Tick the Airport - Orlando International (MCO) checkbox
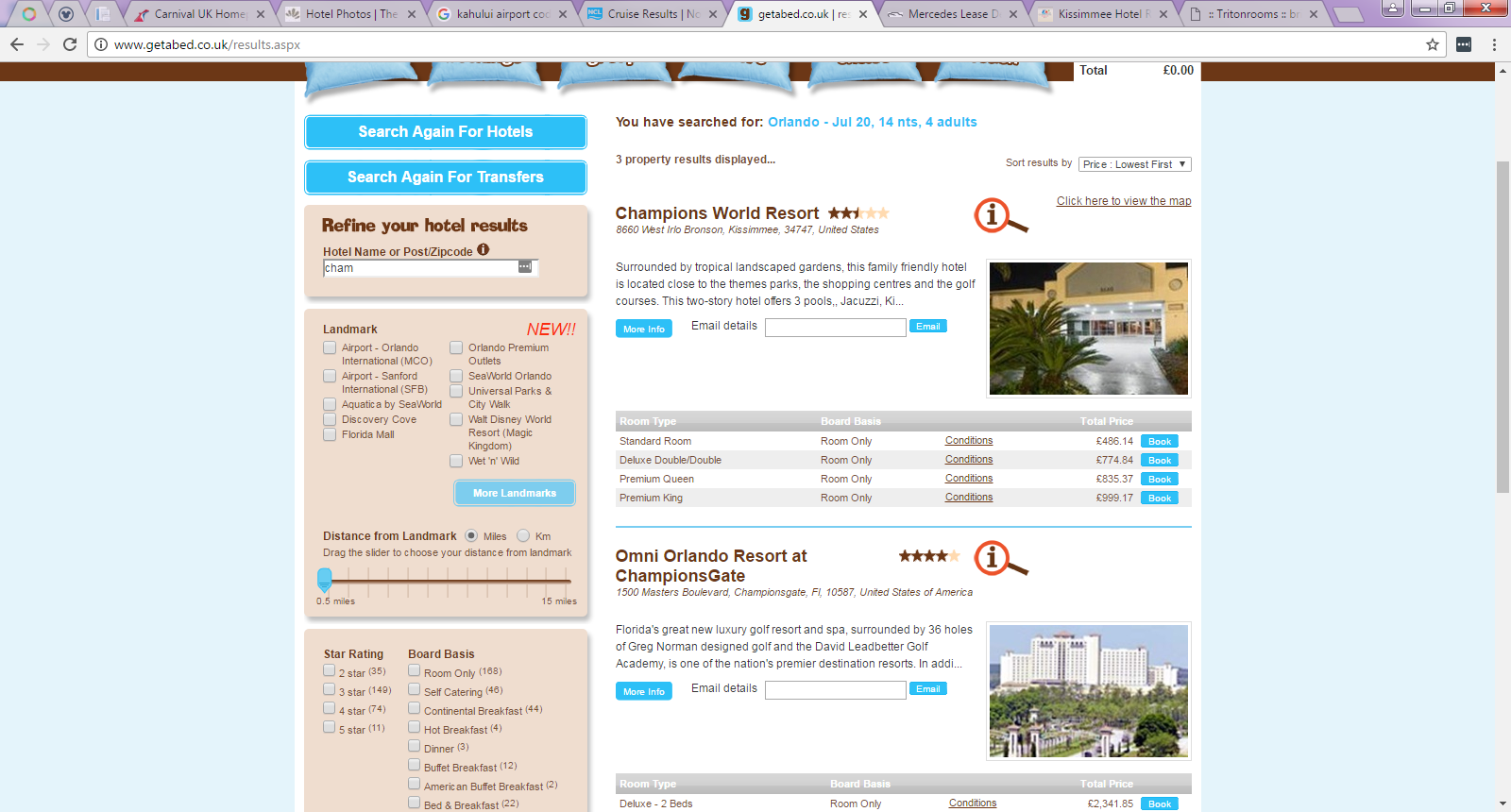Image resolution: width=1511 pixels, height=812 pixels. [330, 348]
